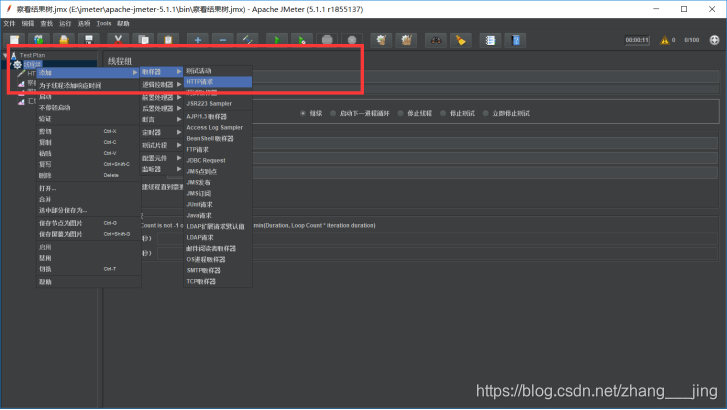Open the 编辑 menu
This screenshot has height=410, width=727.
28,23
